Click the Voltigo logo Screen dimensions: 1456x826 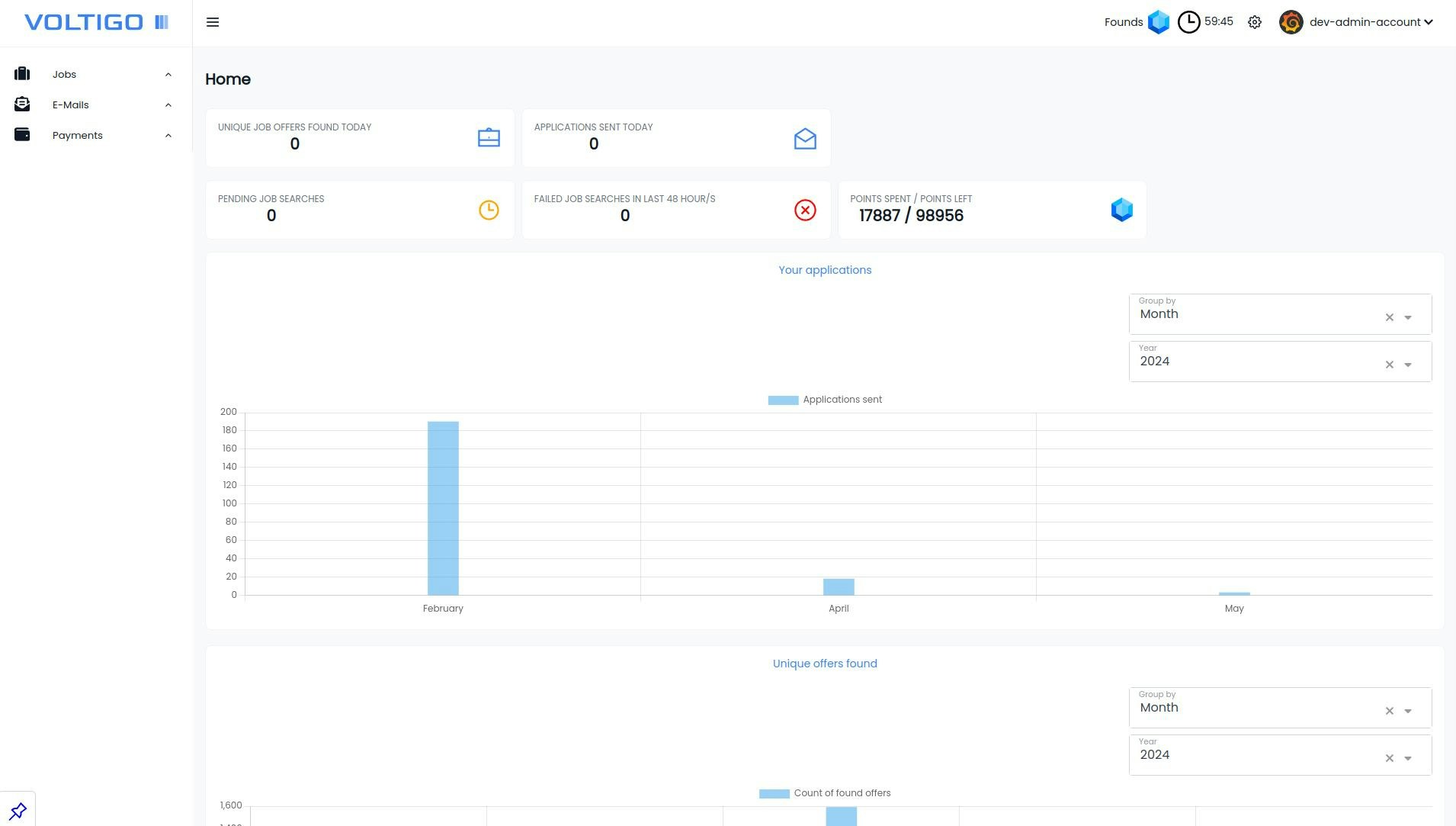(96, 22)
